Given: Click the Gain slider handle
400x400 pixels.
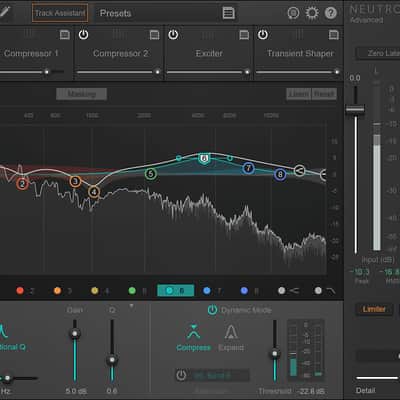Looking at the screenshot, I should 75,333.
